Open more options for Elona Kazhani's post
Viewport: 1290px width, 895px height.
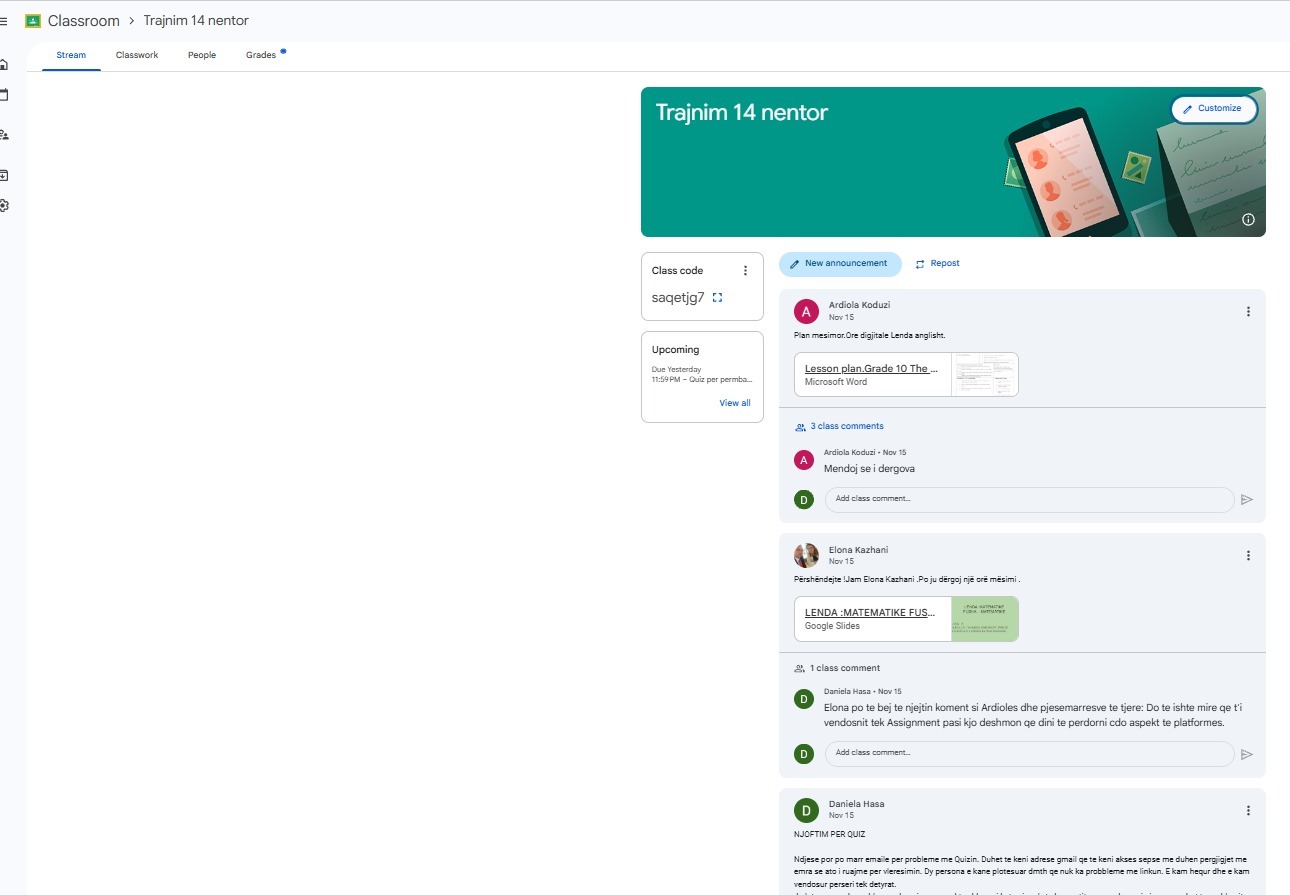1248,556
